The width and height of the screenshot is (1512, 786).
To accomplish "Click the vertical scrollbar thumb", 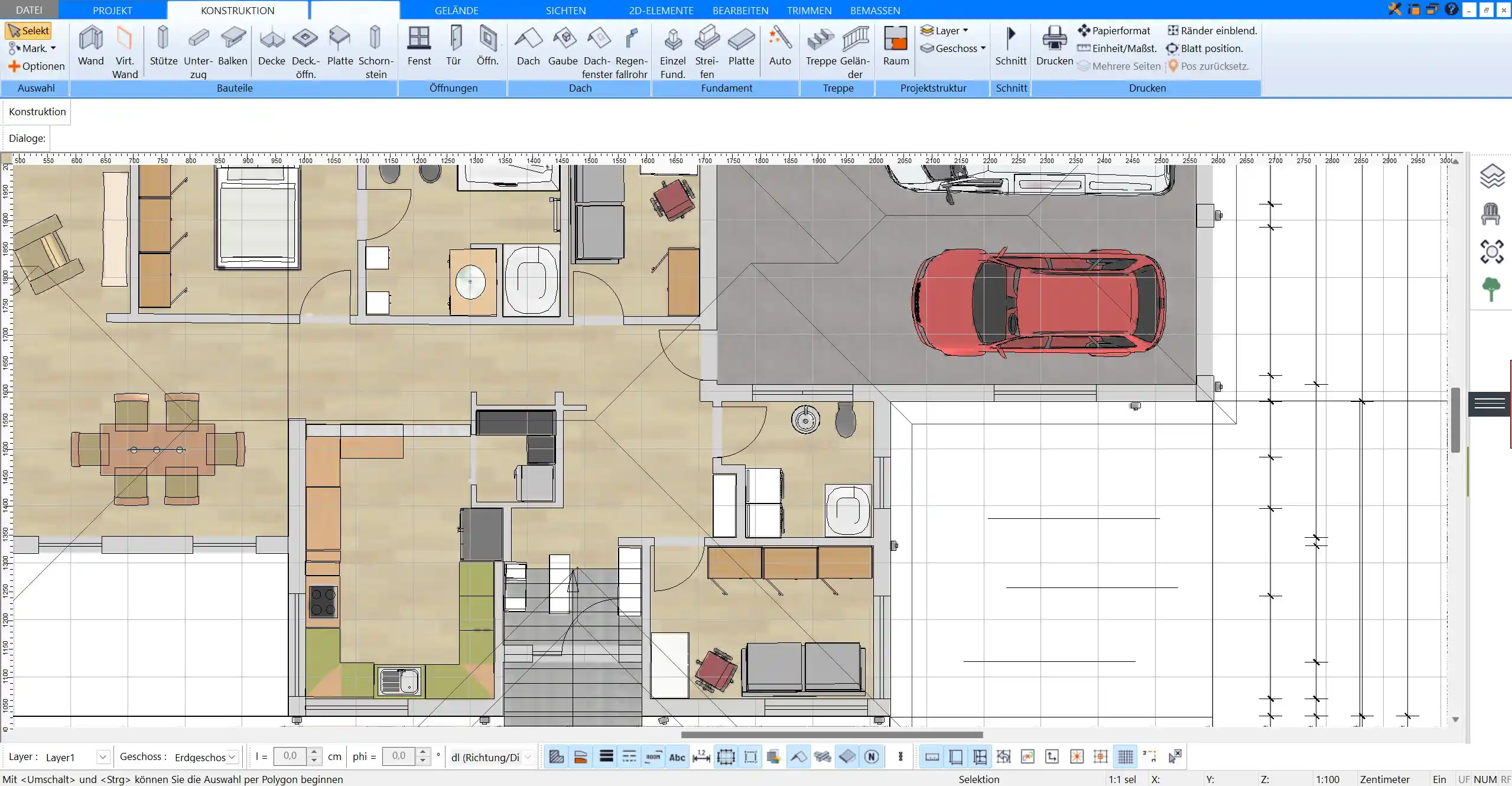I will pos(1455,420).
